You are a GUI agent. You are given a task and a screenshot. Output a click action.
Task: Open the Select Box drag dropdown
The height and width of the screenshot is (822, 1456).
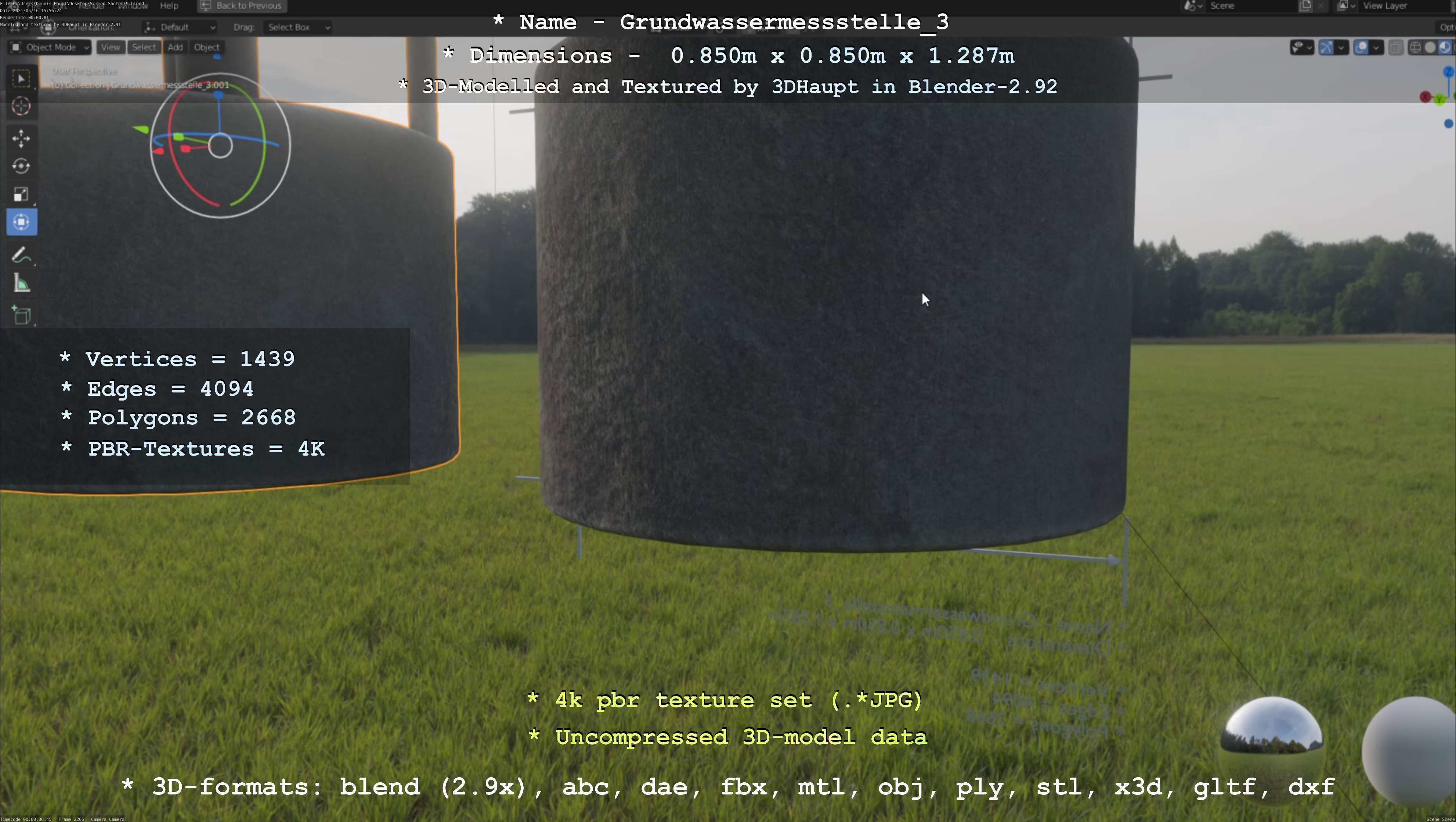[x=299, y=27]
